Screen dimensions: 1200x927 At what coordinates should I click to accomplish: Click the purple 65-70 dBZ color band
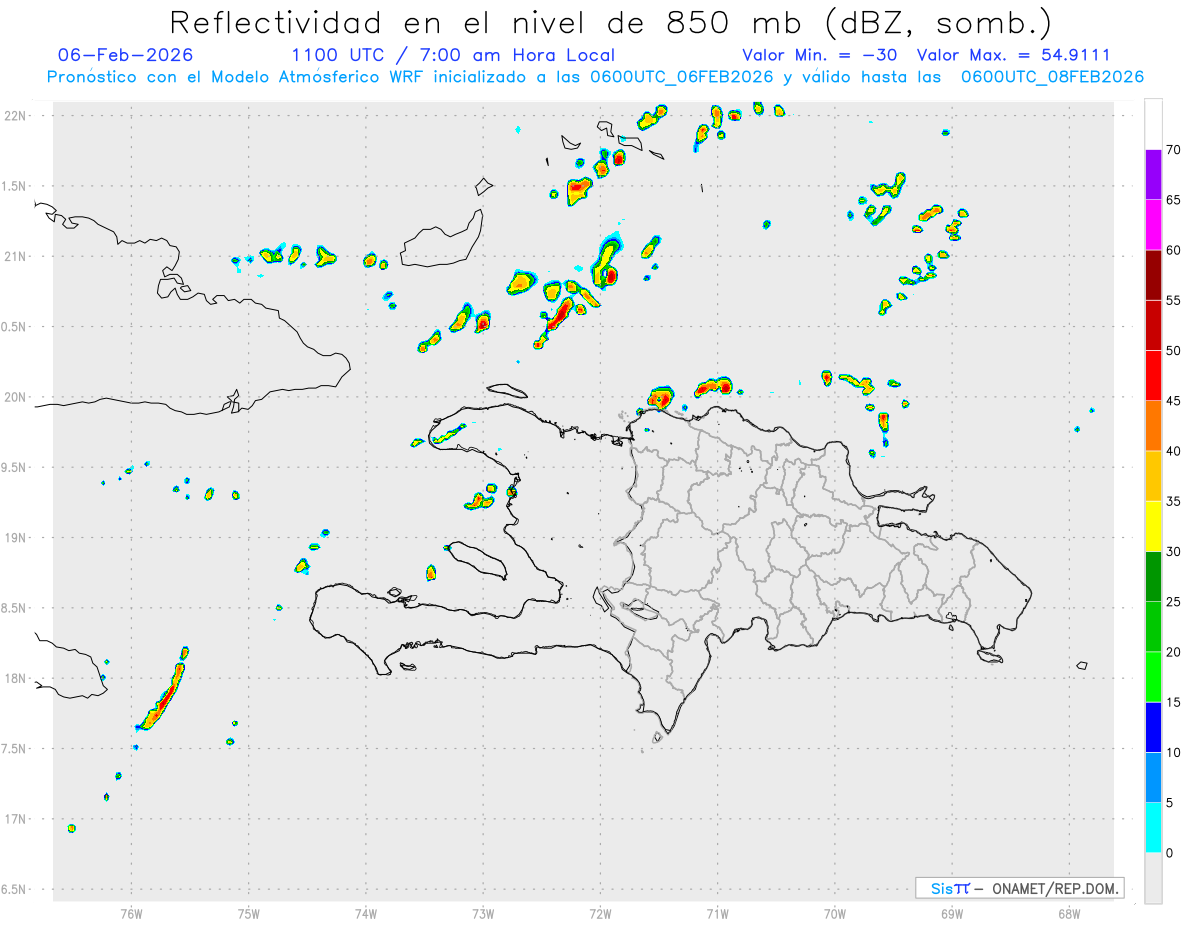1153,175
